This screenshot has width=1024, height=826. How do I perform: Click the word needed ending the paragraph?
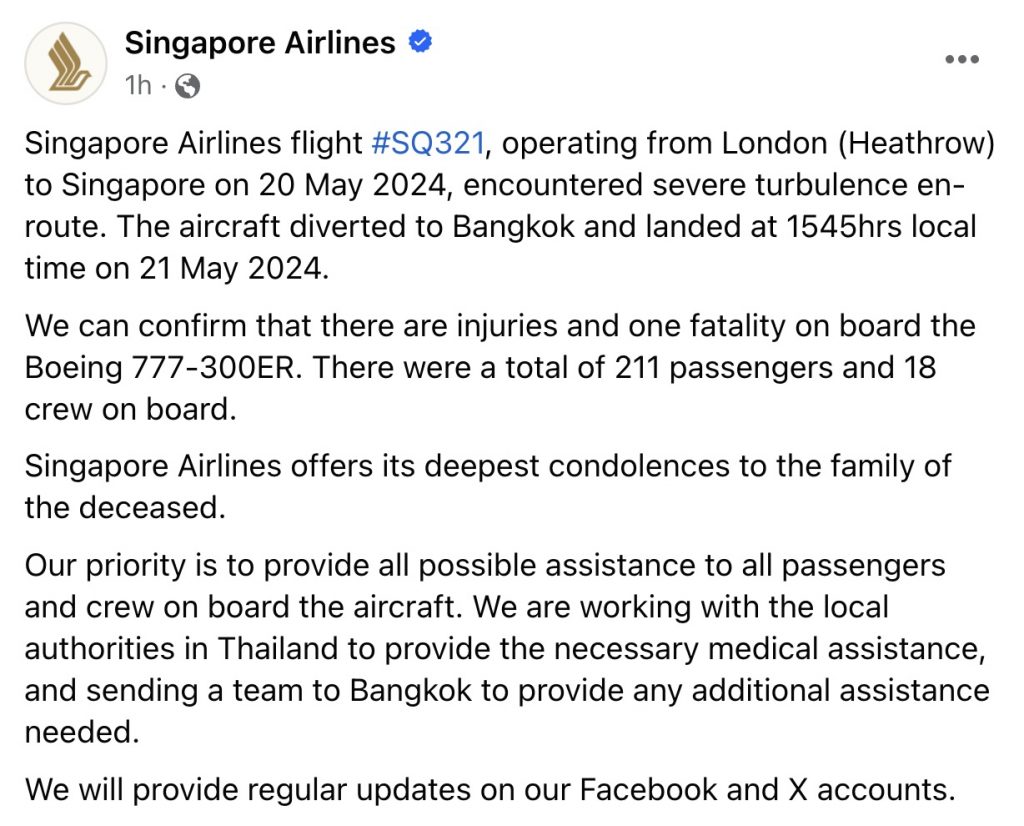pos(82,733)
